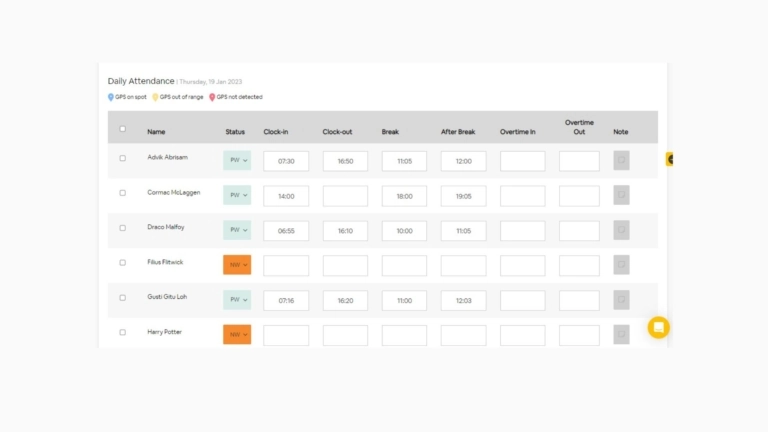This screenshot has width=768, height=432.
Task: Select the checkbox for Draco Malfoy
Action: click(x=123, y=228)
